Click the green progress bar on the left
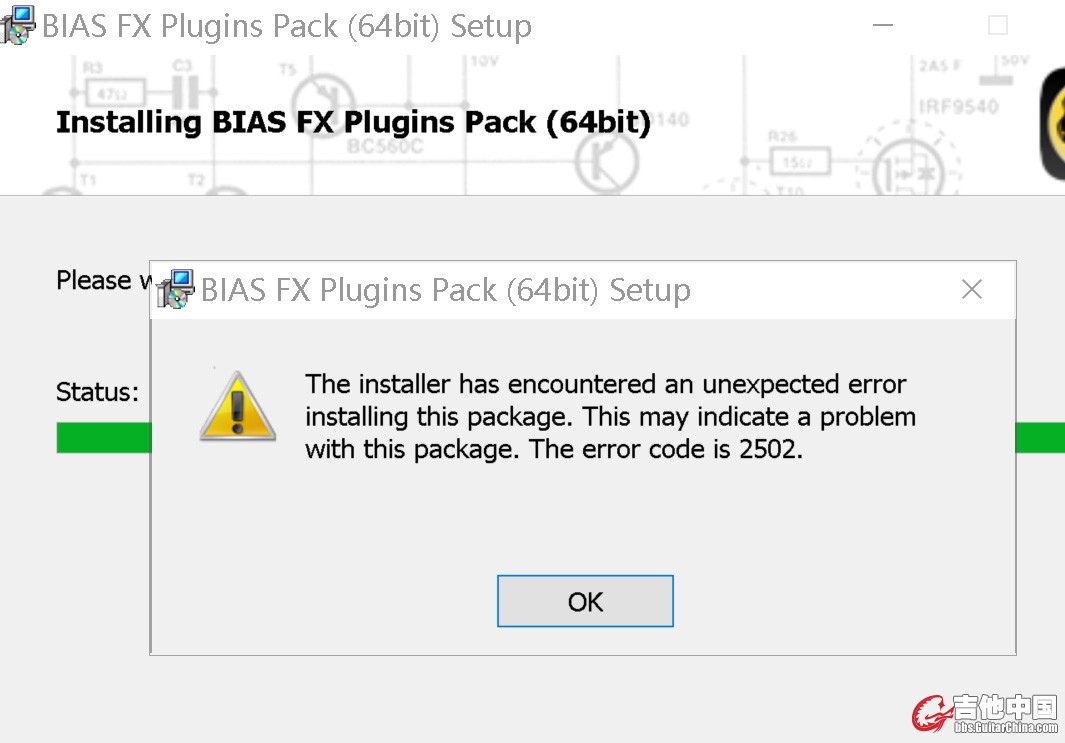 103,437
